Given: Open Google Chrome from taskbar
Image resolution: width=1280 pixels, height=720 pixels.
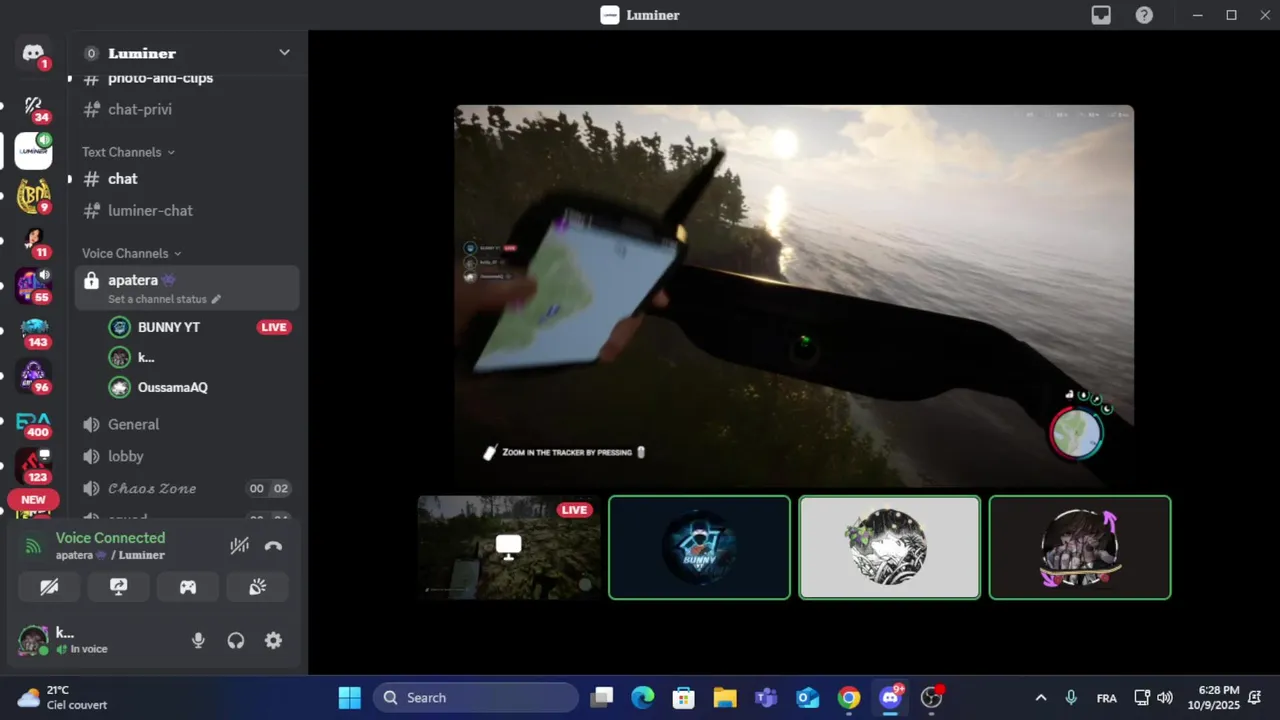Looking at the screenshot, I should pyautogui.click(x=849, y=697).
